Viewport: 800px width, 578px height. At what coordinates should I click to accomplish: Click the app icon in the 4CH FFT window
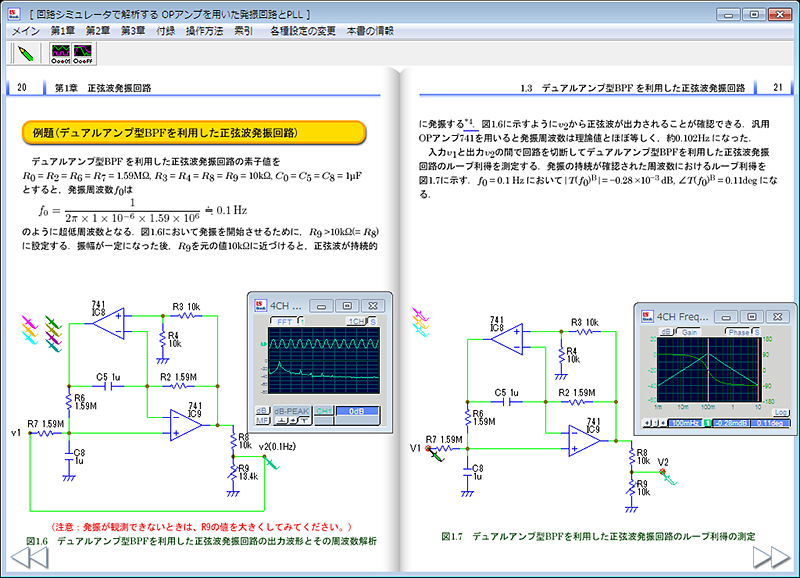260,305
